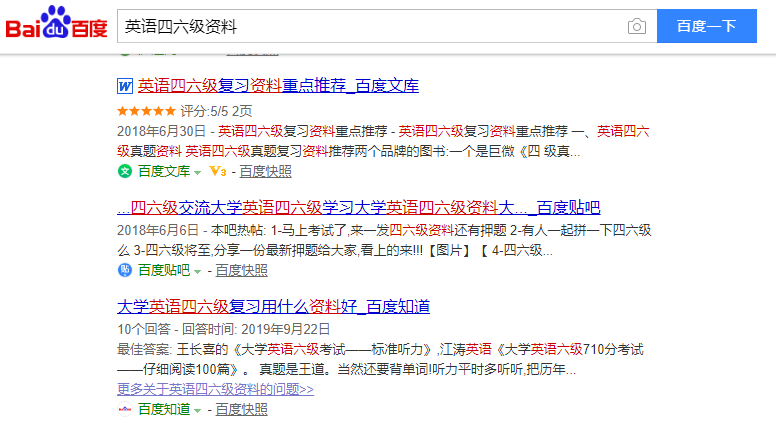The width and height of the screenshot is (776, 422).
Task: Click the V3 credibility badge
Action: tap(218, 171)
